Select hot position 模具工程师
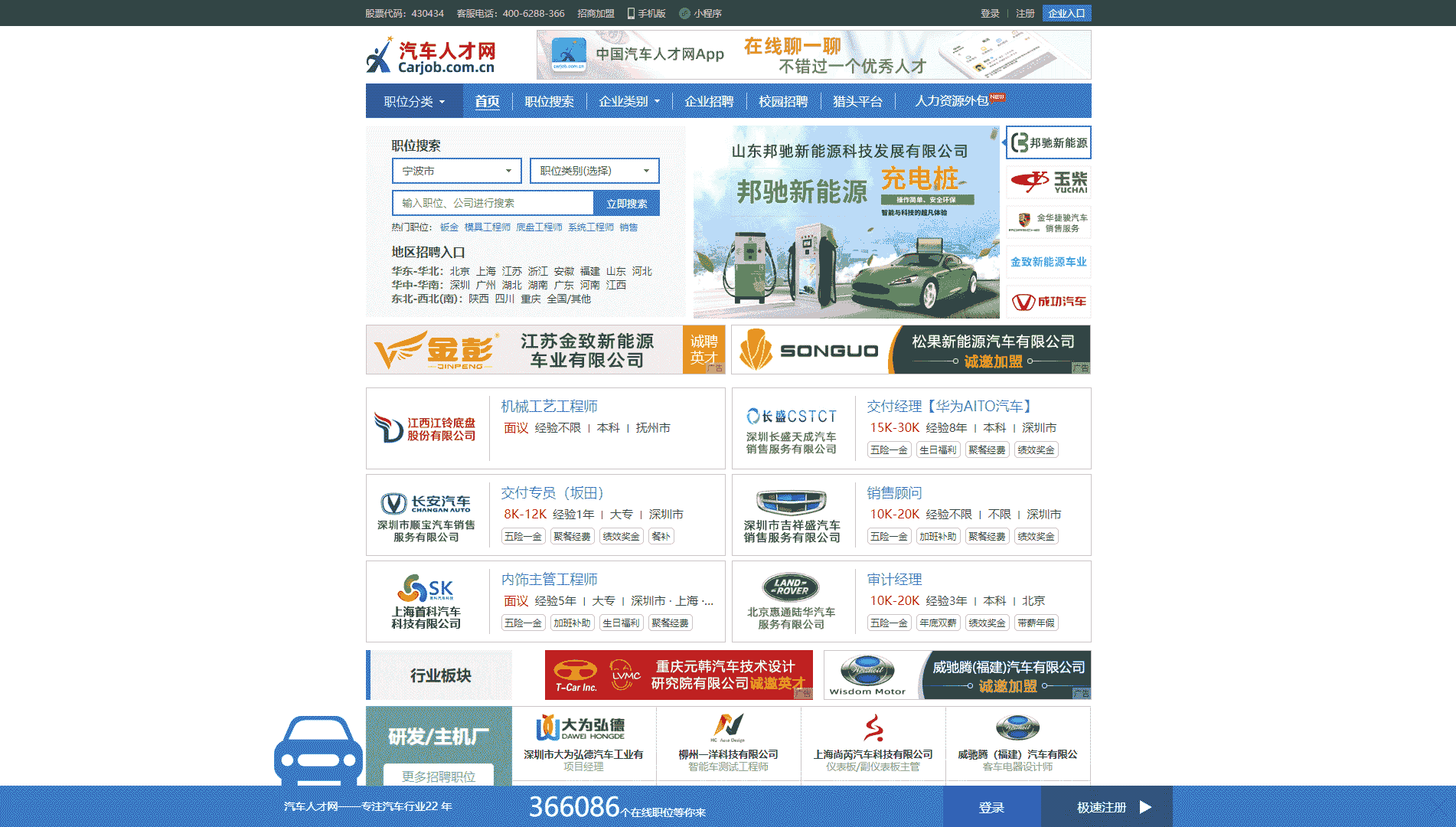 click(x=487, y=227)
